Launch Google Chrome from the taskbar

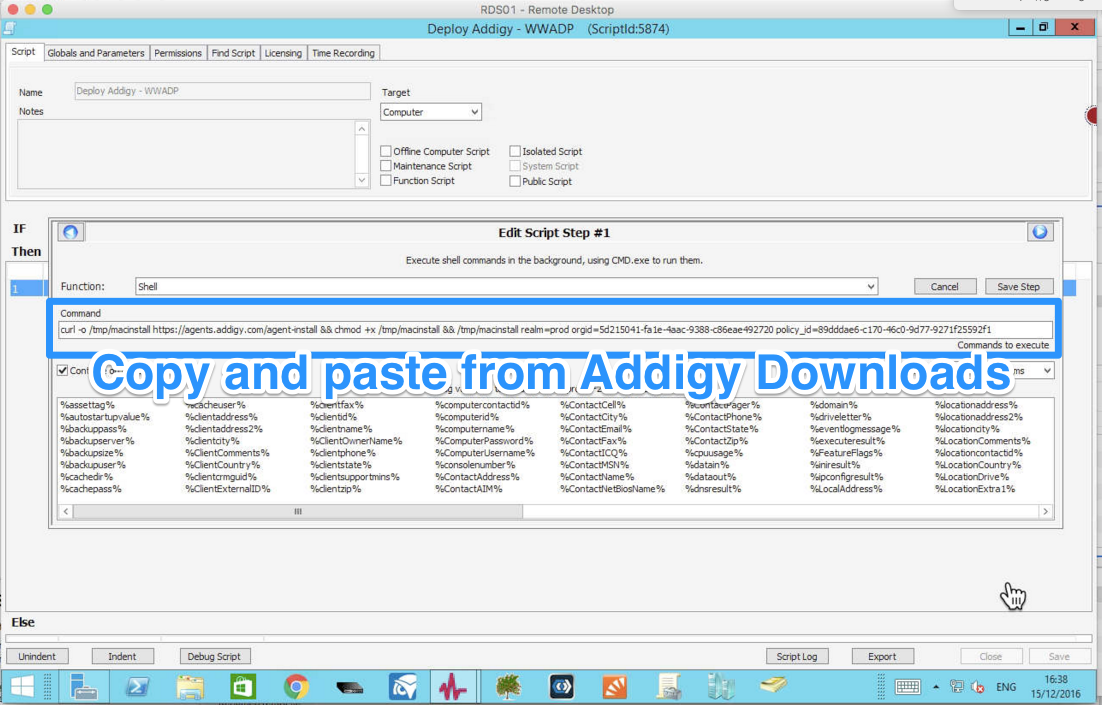297,686
